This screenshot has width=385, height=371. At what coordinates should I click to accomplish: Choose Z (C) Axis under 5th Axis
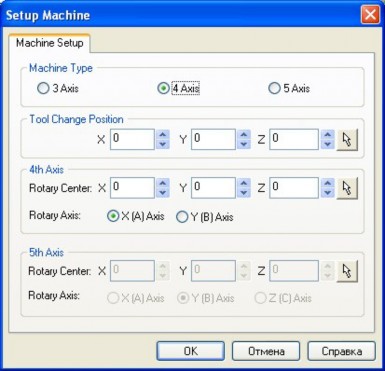pos(283,298)
